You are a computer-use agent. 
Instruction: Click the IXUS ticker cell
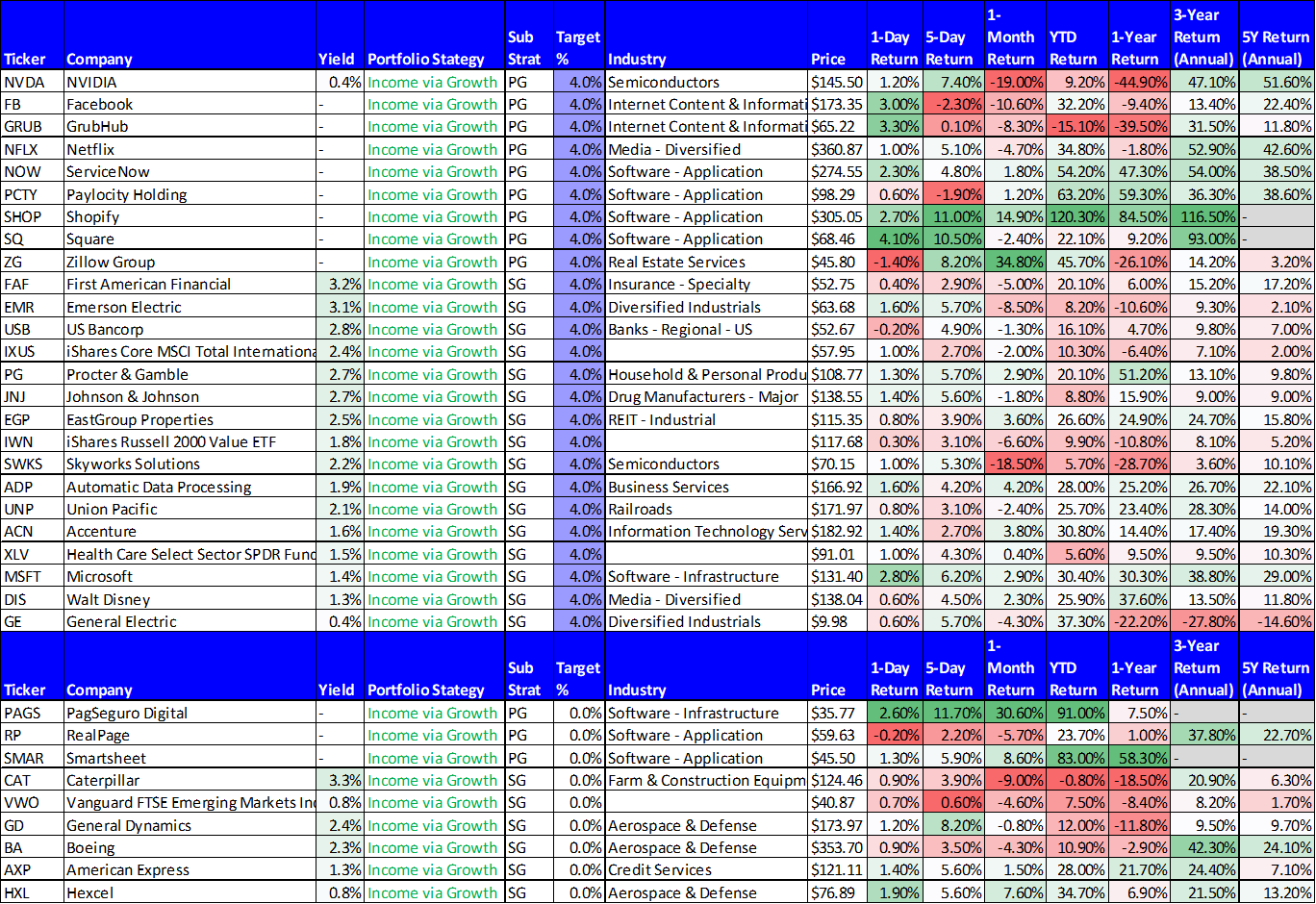[32, 351]
